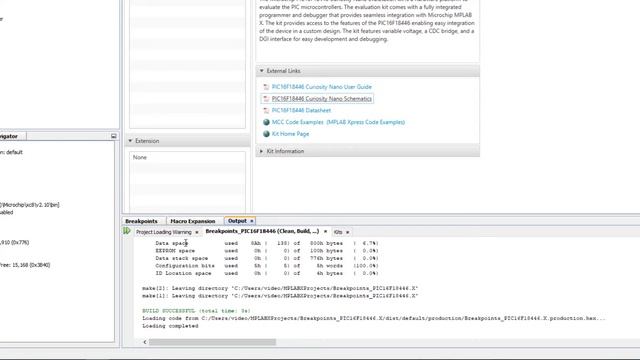
Task: Switch to the Macro Expansion tab
Action: point(193,221)
